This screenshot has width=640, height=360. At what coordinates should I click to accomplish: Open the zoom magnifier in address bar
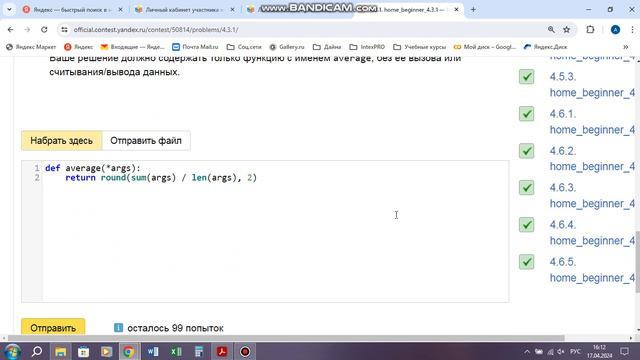click(x=551, y=29)
